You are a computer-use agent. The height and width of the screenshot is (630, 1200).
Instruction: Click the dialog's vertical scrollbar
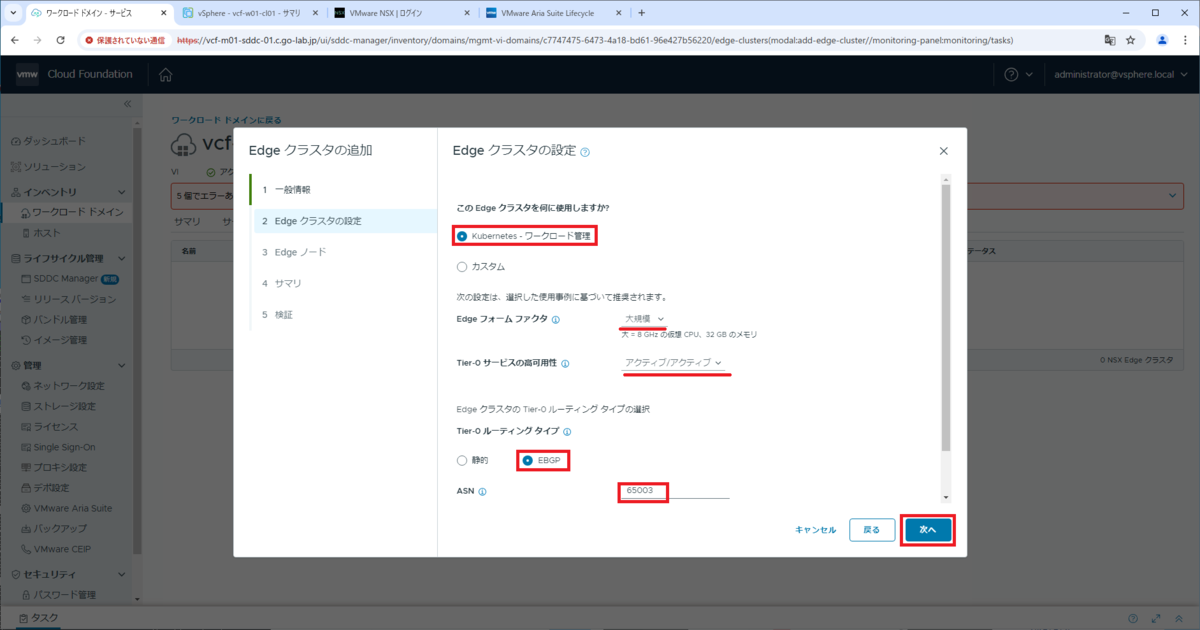pyautogui.click(x=946, y=317)
